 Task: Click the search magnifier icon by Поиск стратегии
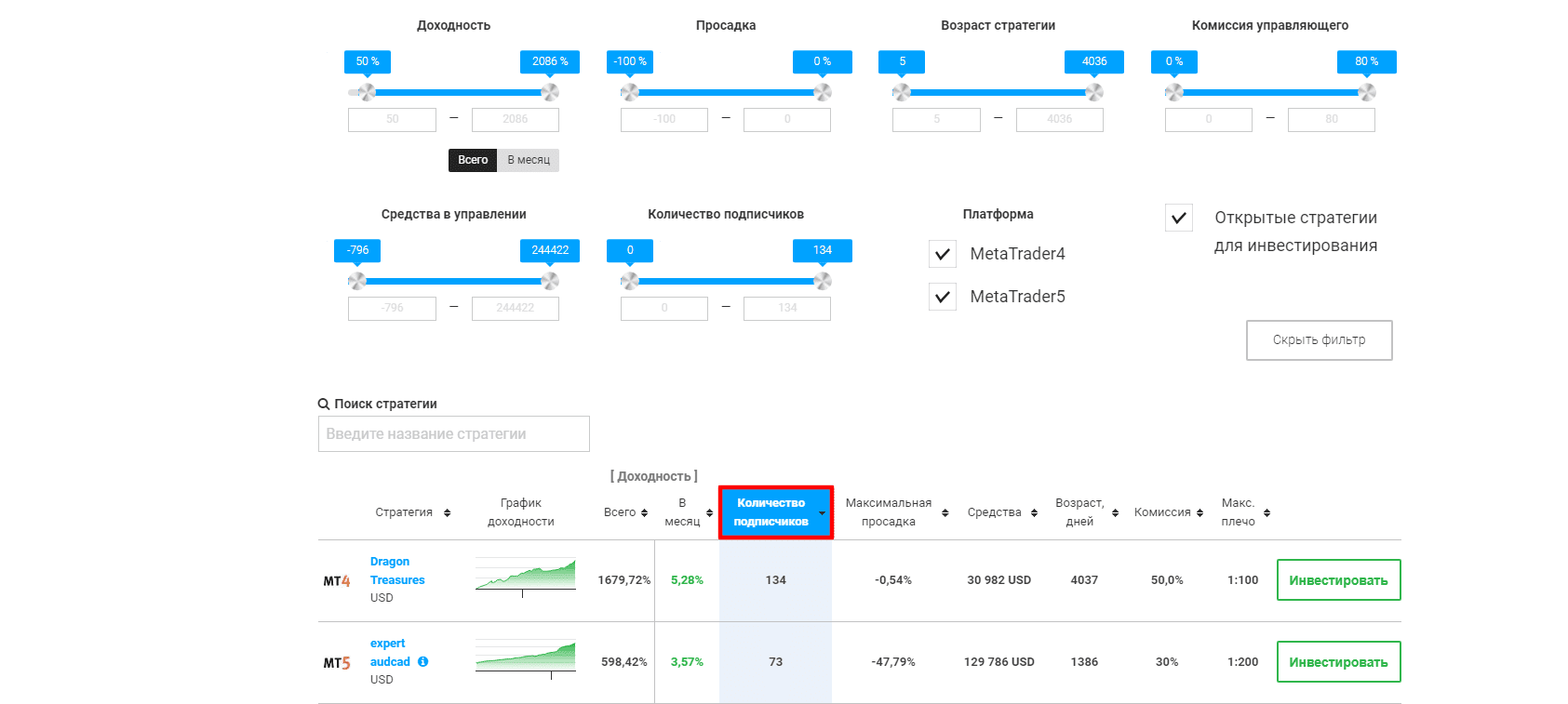click(324, 404)
